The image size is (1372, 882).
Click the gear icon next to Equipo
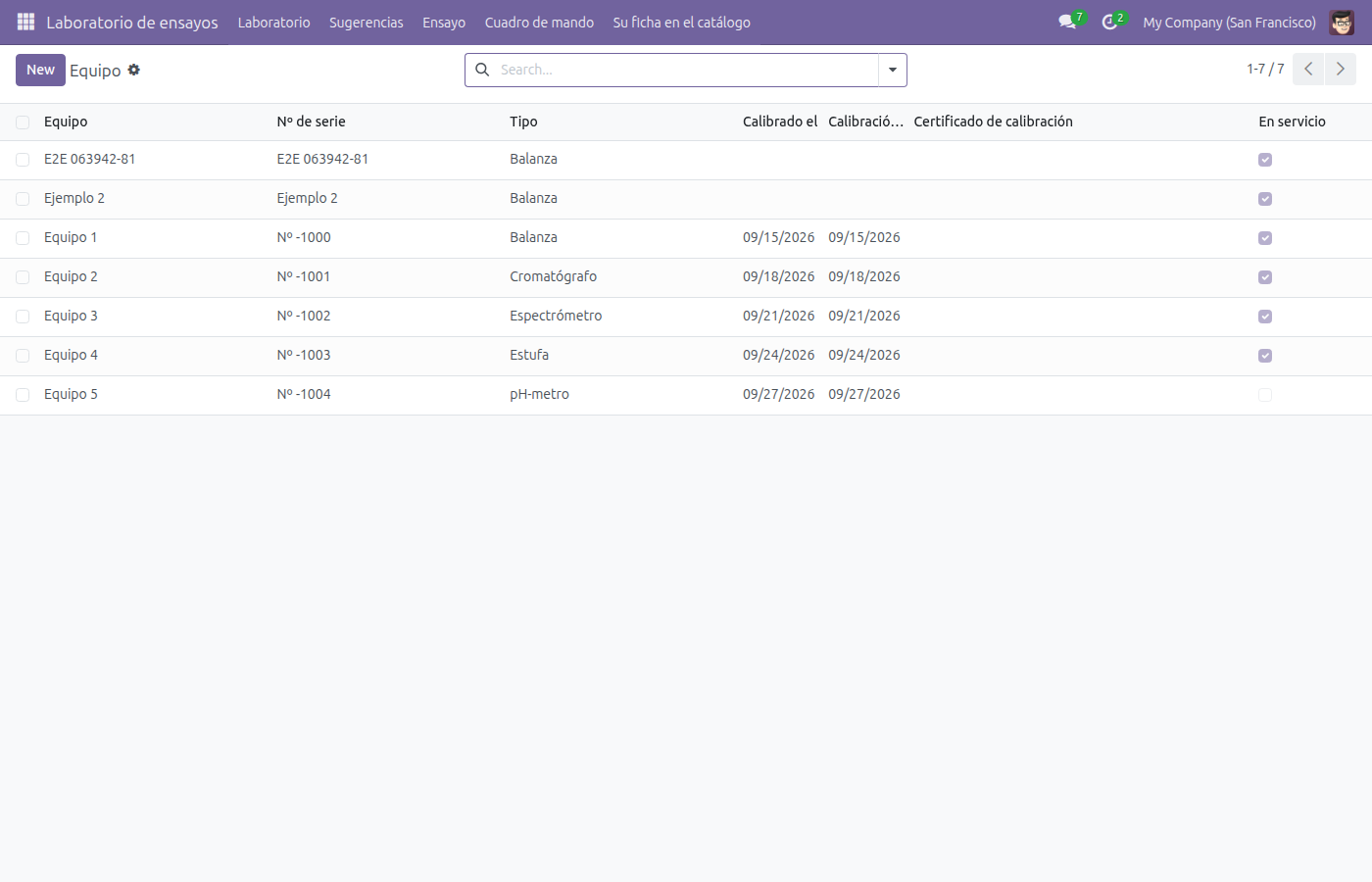click(x=134, y=70)
